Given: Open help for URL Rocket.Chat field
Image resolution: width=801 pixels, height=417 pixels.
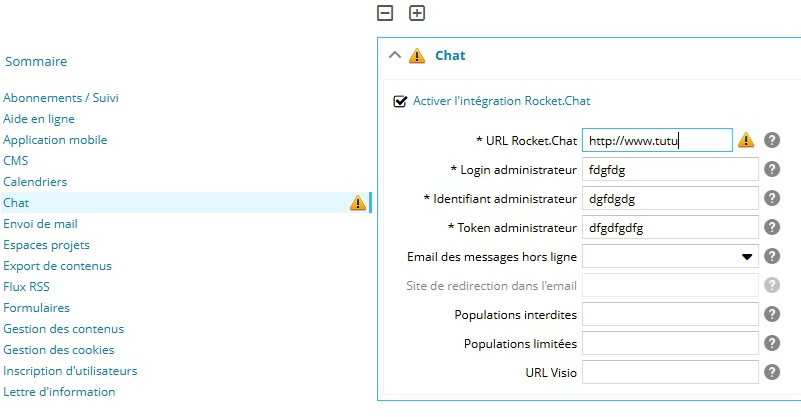Looking at the screenshot, I should click(x=772, y=140).
